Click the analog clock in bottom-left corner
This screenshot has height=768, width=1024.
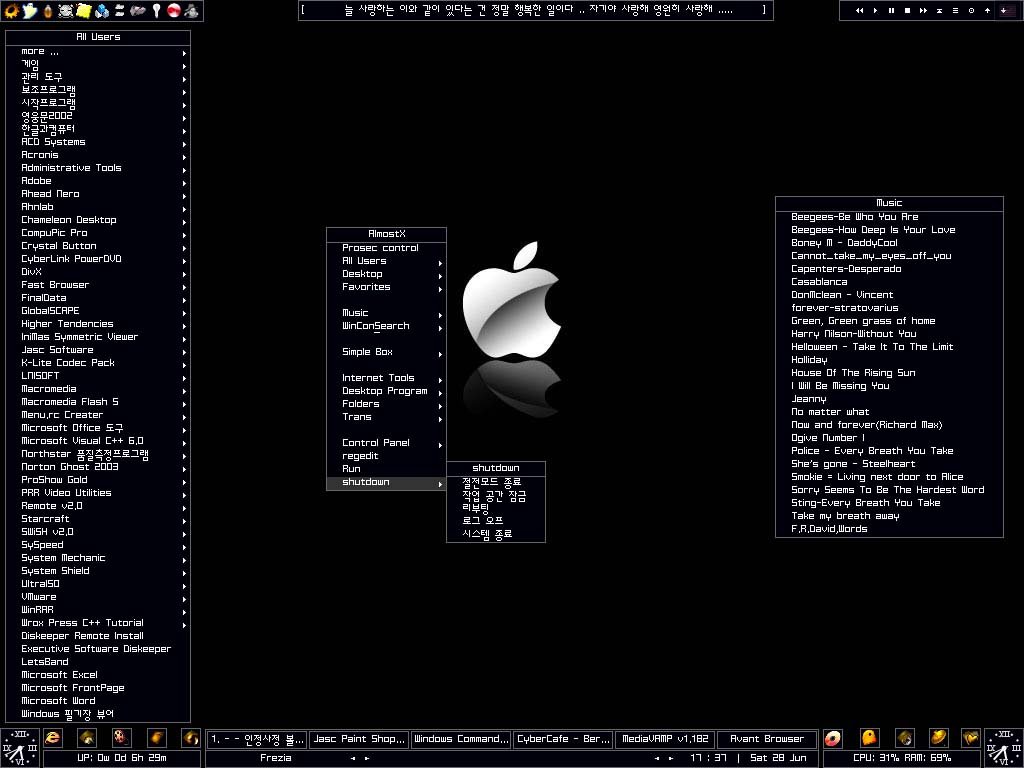pos(20,748)
